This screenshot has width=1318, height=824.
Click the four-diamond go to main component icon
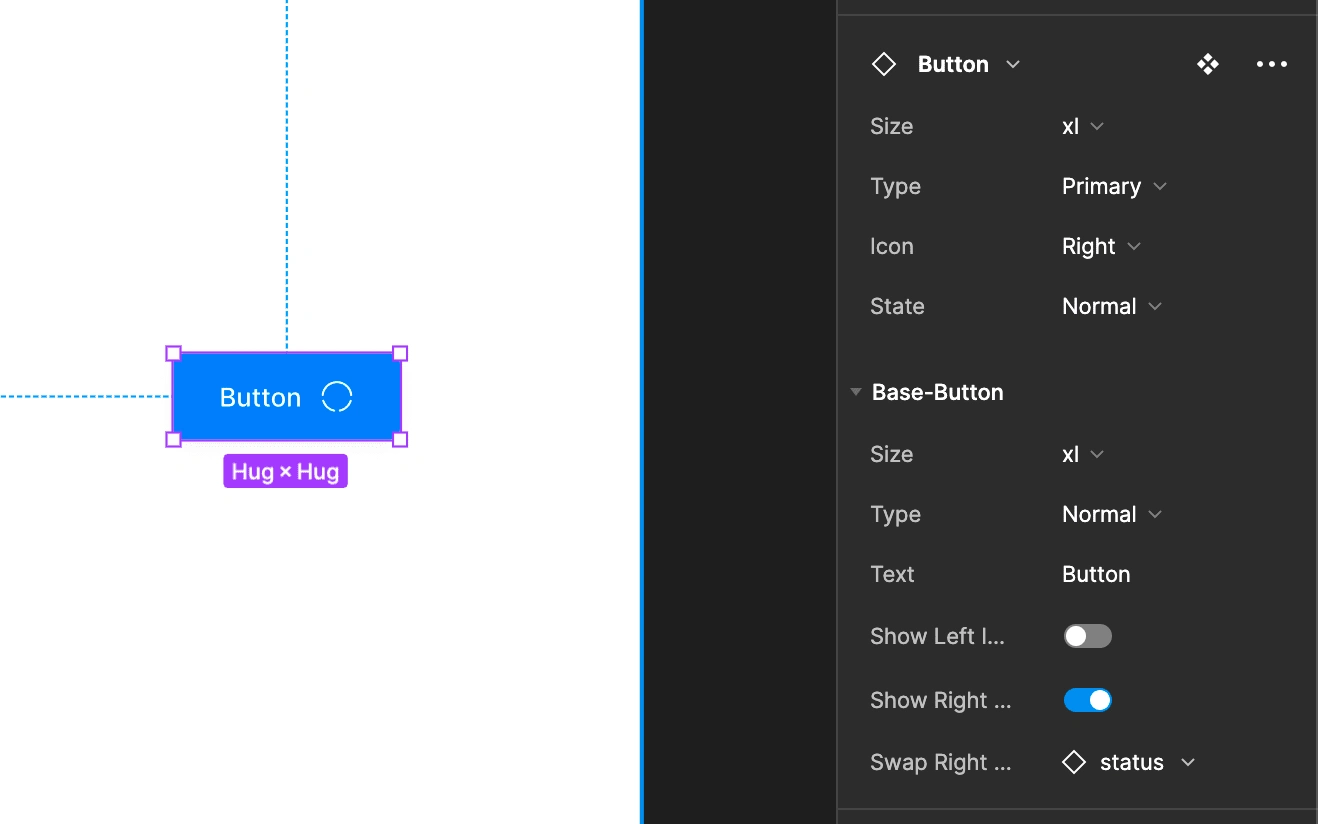click(x=1208, y=64)
